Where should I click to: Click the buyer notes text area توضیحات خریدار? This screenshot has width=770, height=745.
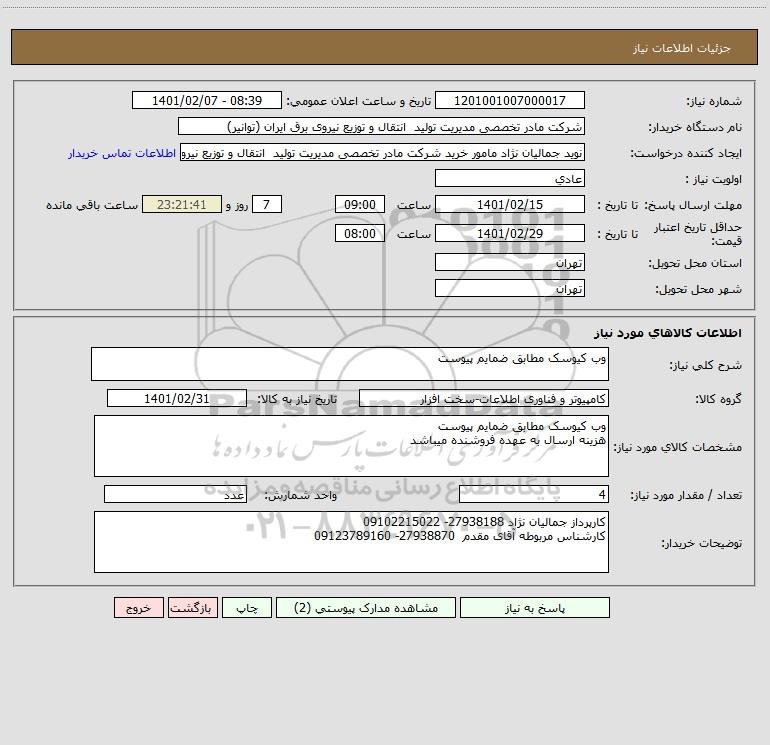pos(351,542)
